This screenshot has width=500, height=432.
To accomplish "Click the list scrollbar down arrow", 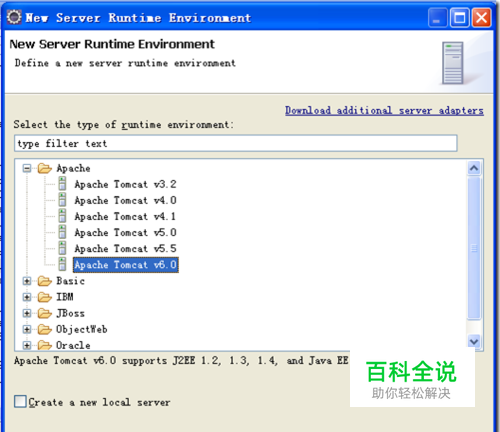I will pos(474,341).
